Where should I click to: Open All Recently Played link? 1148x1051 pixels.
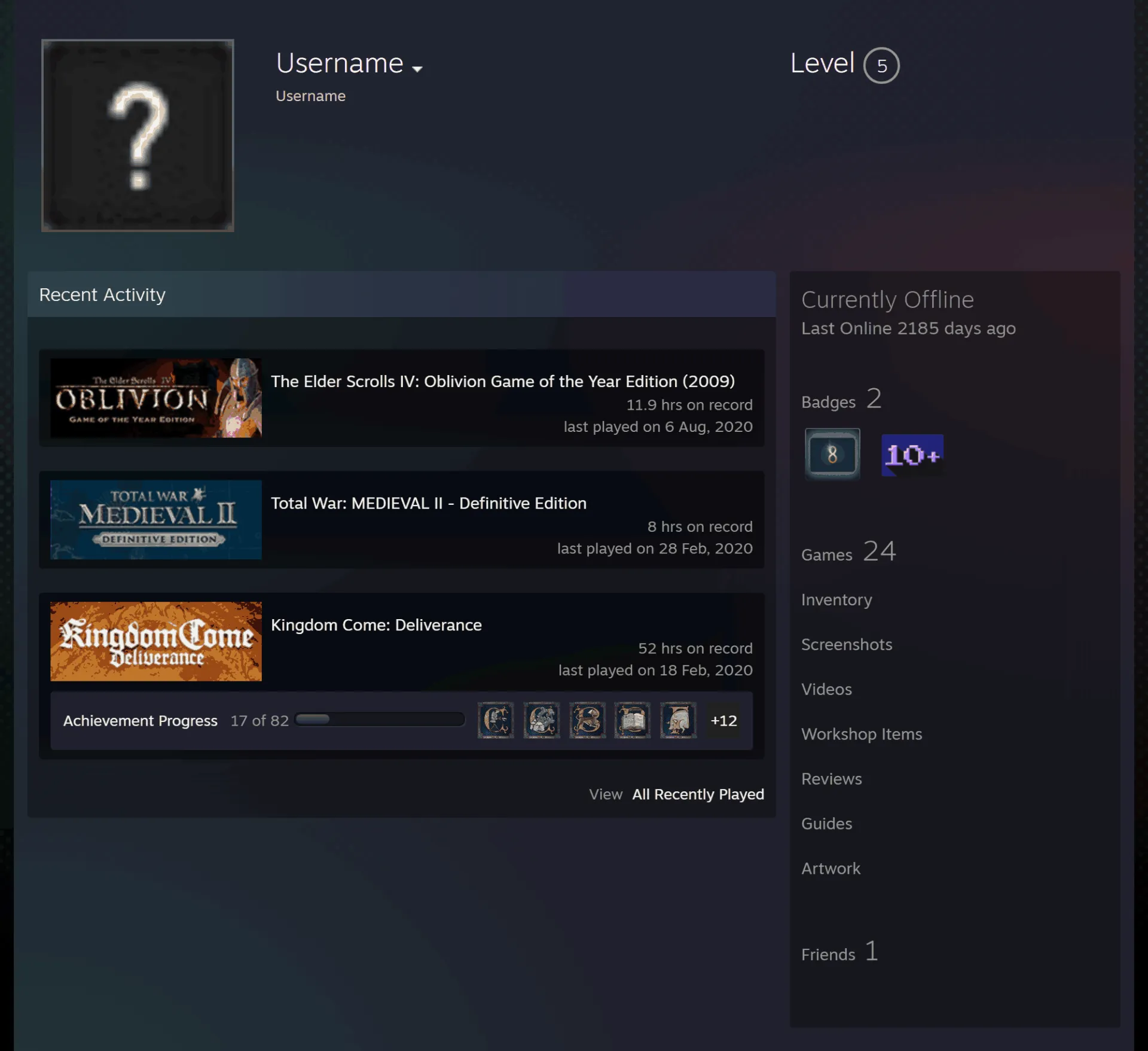[698, 794]
